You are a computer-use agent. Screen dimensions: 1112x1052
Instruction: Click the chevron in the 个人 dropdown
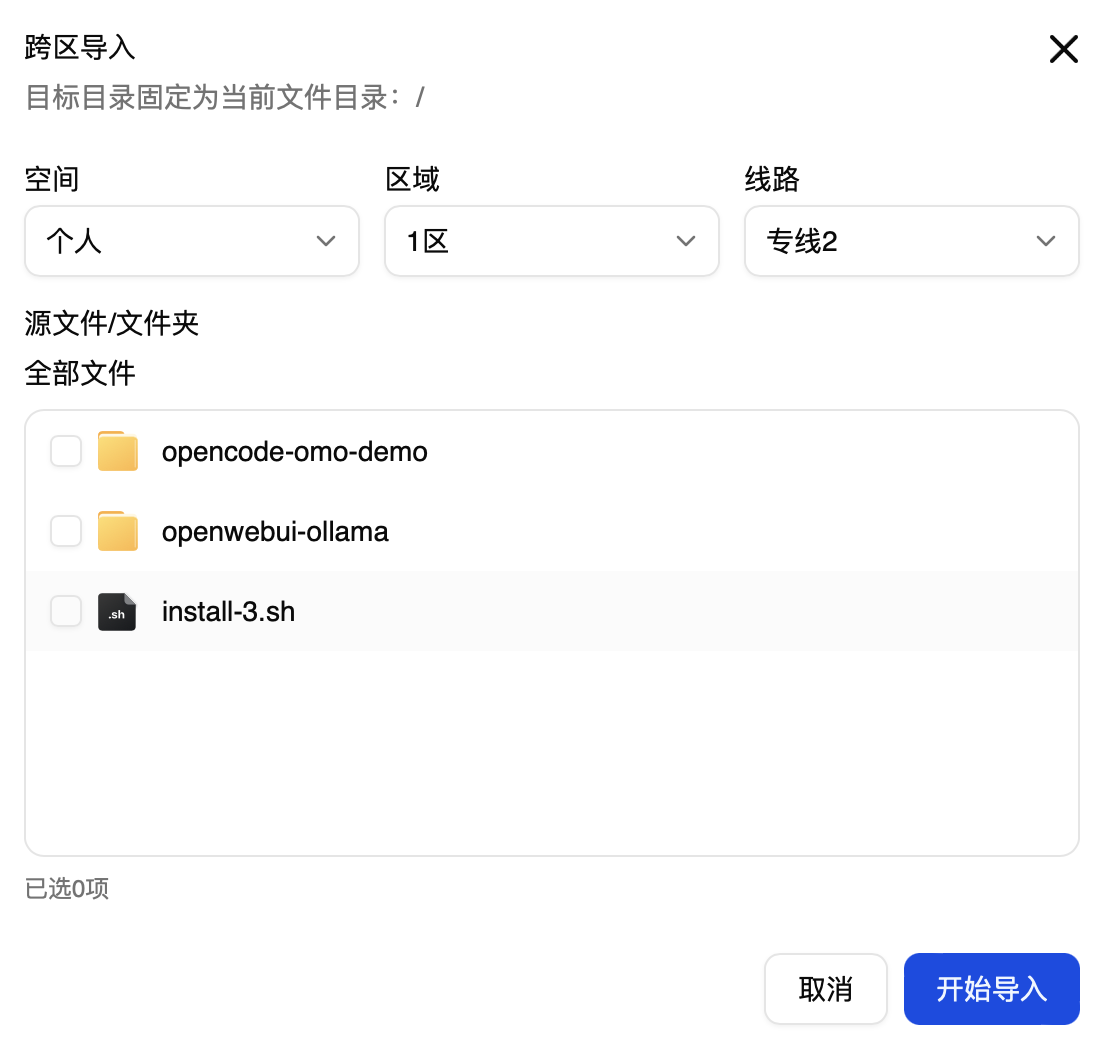click(326, 241)
